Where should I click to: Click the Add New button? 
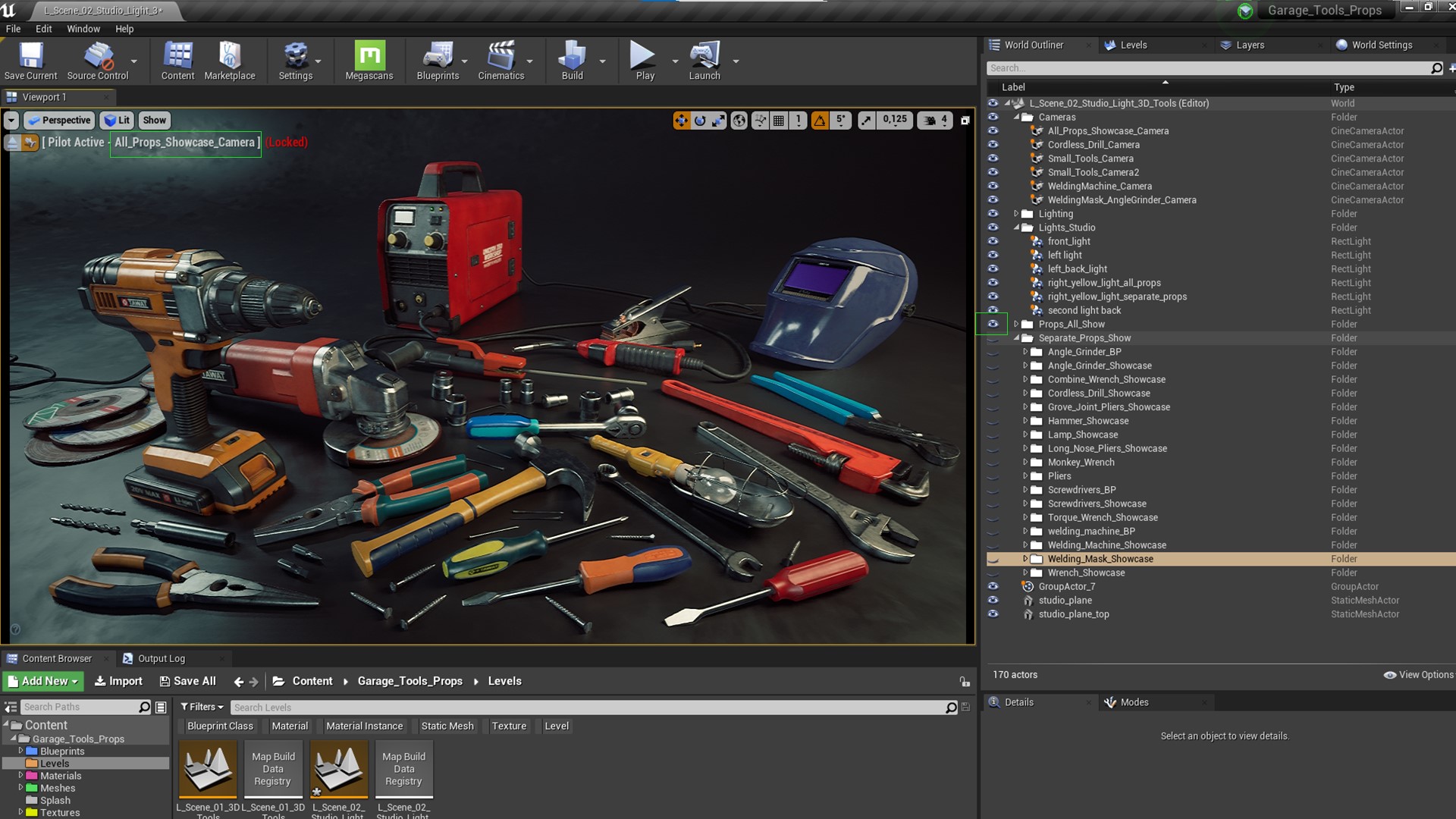43,681
